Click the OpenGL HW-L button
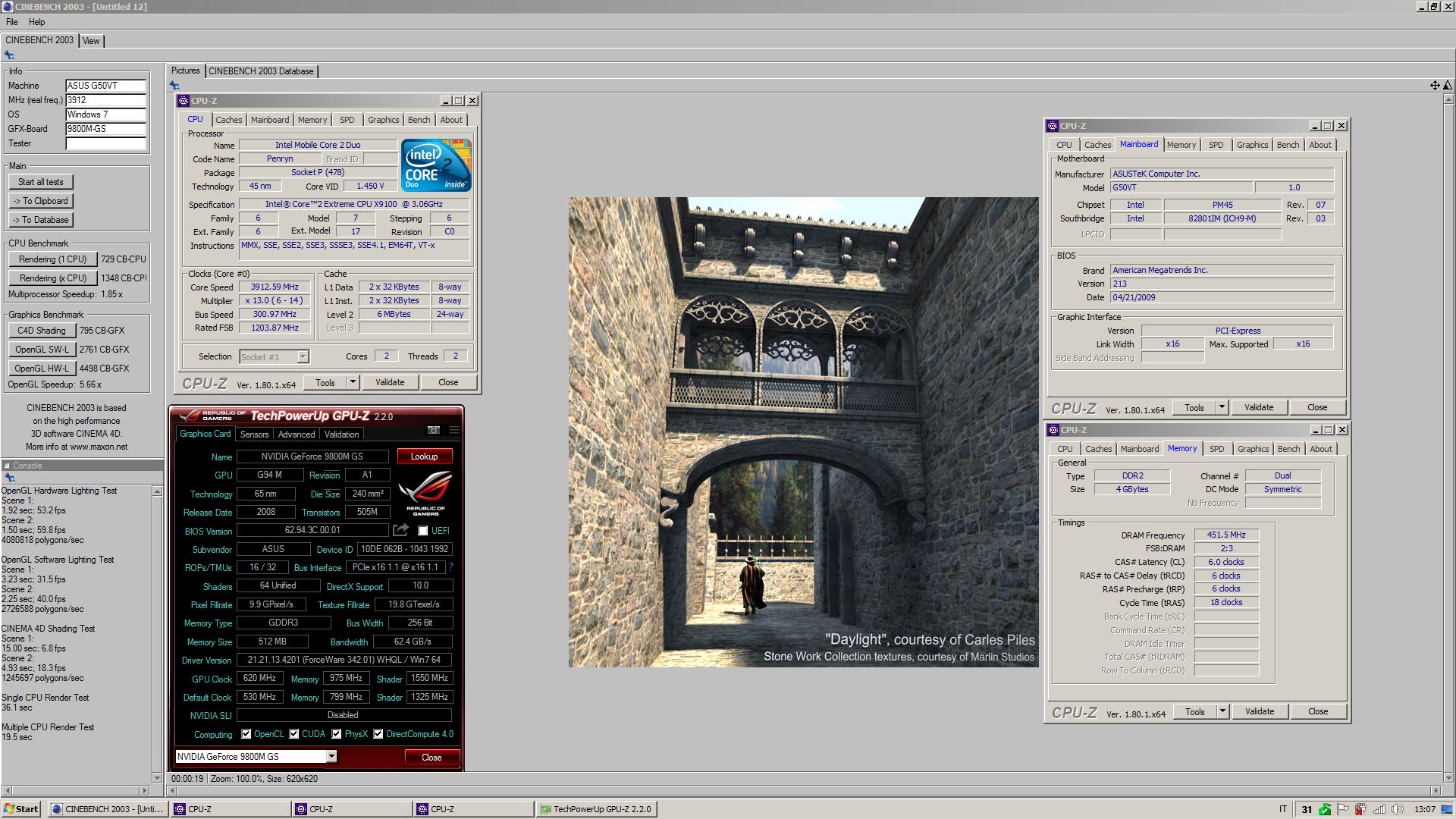Screen dimensions: 1456x819 coord(42,369)
